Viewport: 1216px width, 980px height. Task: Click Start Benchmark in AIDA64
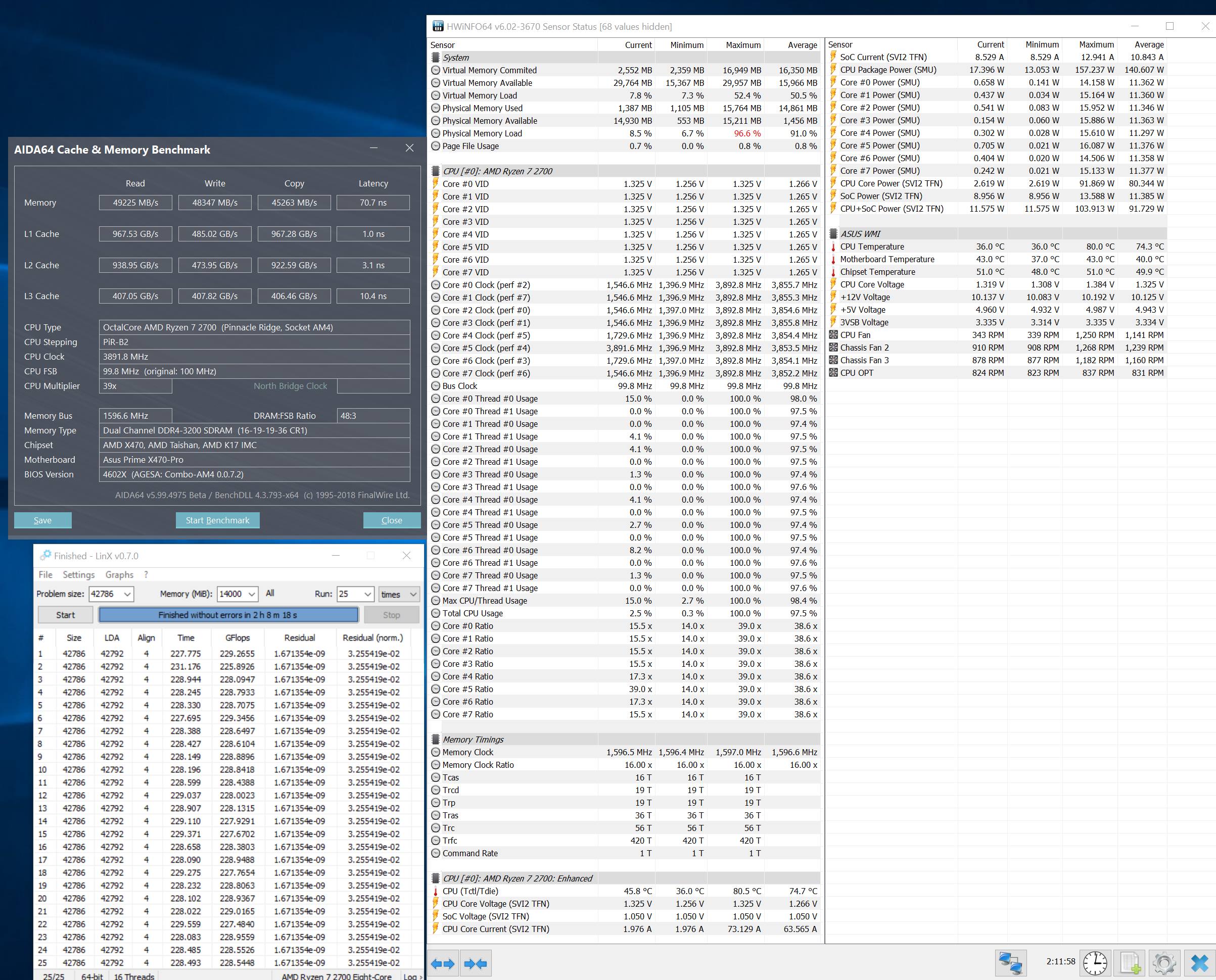(217, 520)
